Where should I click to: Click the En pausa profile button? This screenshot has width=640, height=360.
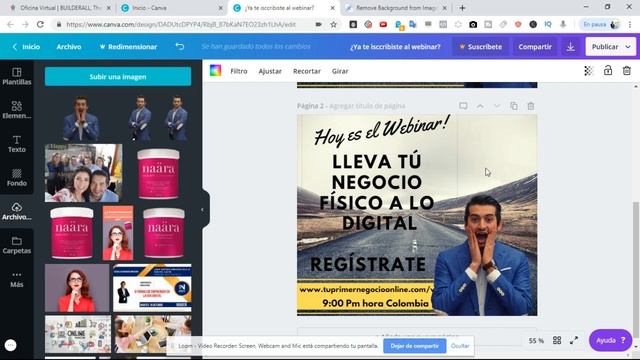coord(600,24)
